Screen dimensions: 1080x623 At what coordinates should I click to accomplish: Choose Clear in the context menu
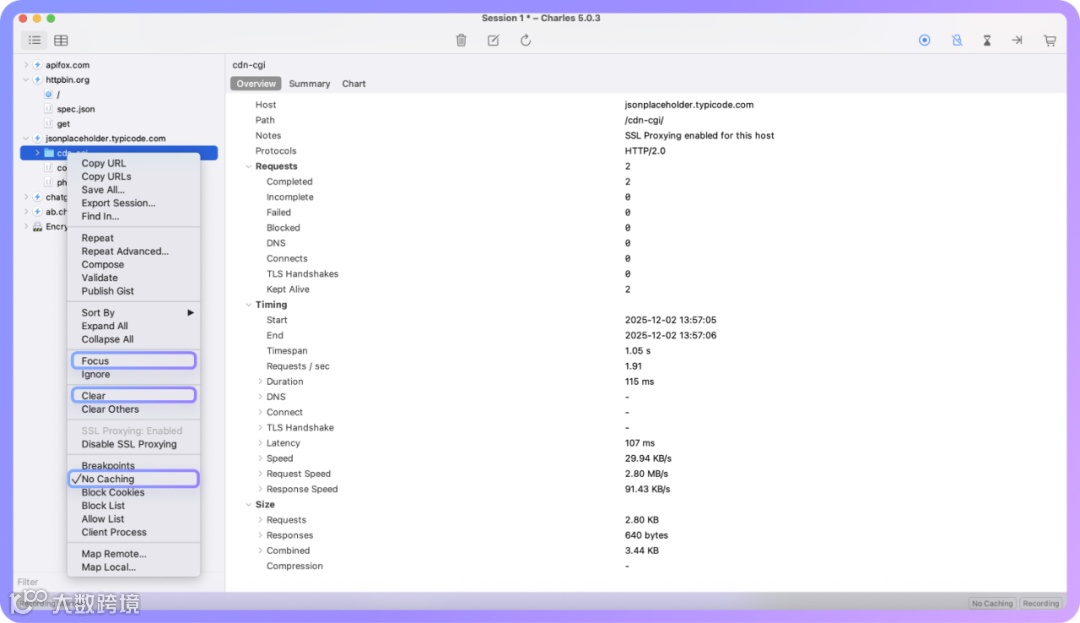pos(134,396)
